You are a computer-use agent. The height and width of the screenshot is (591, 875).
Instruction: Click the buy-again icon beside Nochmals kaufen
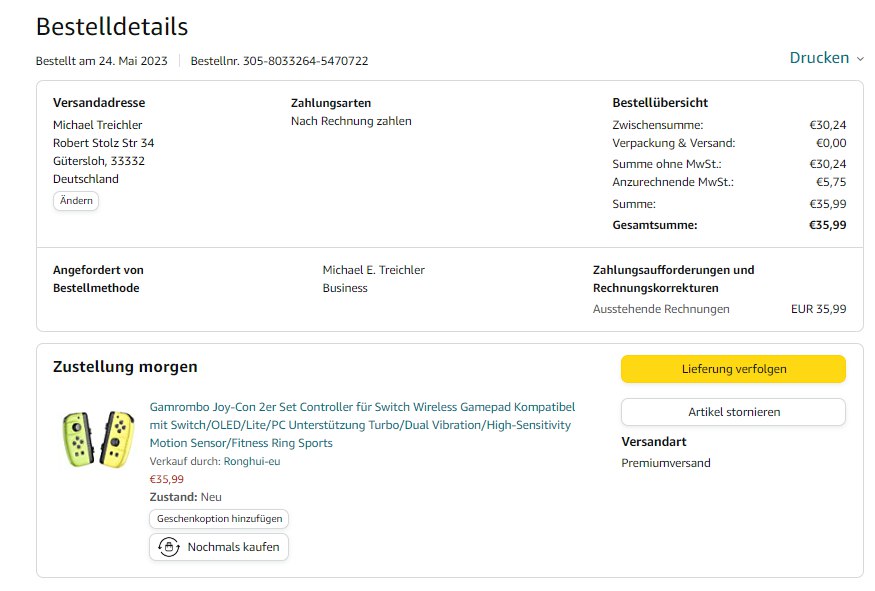(x=170, y=547)
